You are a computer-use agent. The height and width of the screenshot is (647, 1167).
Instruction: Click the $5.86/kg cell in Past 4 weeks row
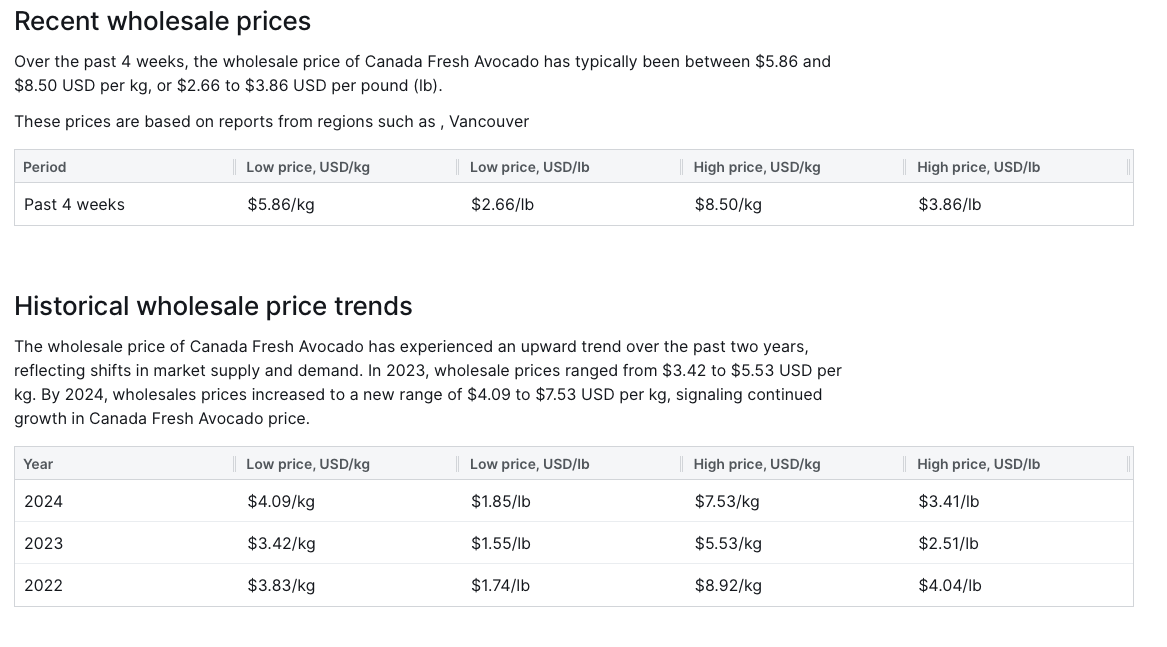click(281, 204)
